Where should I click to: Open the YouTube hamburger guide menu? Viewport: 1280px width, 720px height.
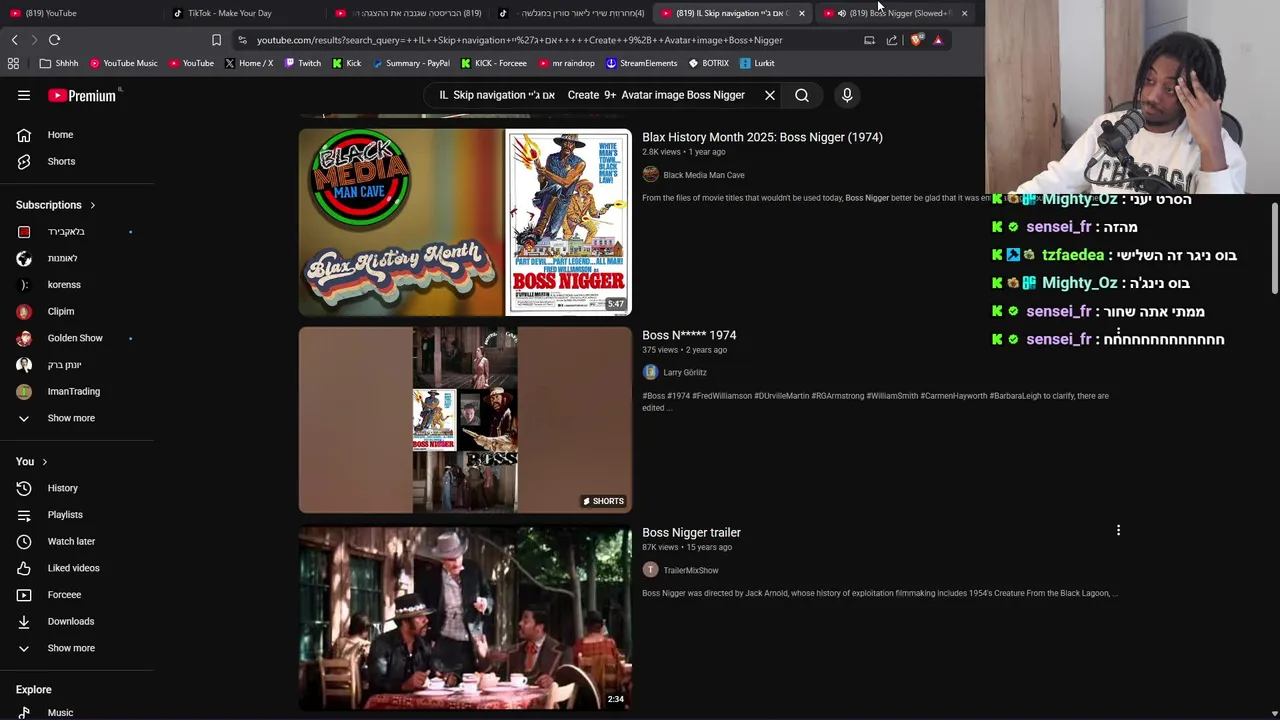(x=24, y=95)
